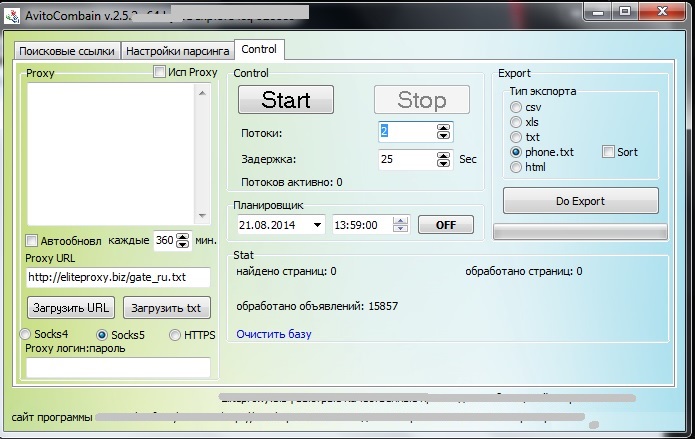Enable the Исп Proxy checkbox
Viewport: 695px width, 439px height.
pyautogui.click(x=159, y=72)
